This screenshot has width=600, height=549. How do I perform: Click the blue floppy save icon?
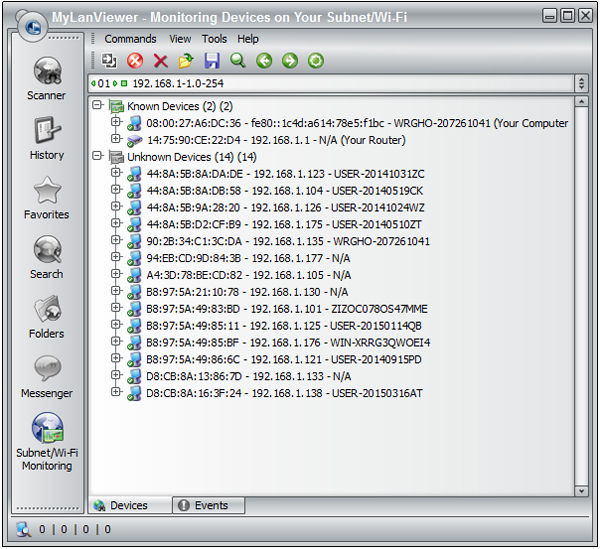[212, 61]
